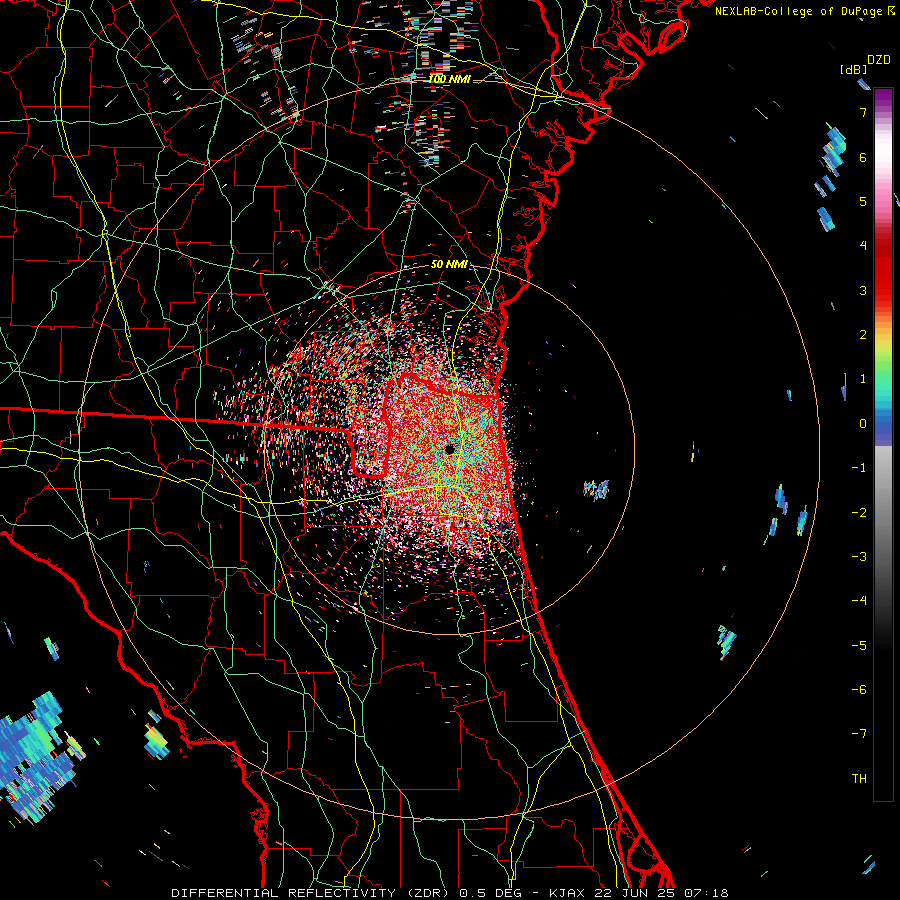
Task: Select the 2 value on color scale
Action: [x=863, y=335]
